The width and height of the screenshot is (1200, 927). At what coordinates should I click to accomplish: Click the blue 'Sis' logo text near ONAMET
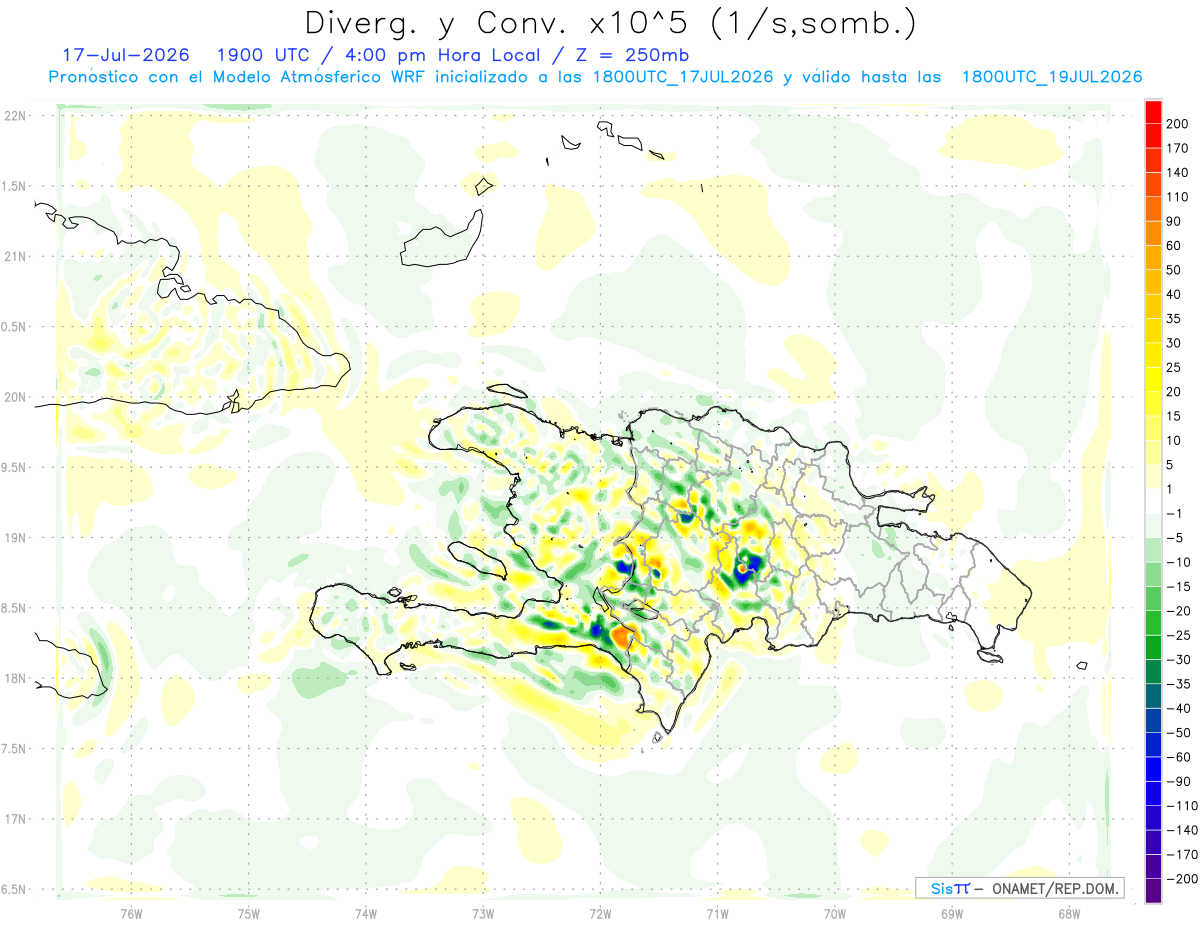(x=942, y=888)
